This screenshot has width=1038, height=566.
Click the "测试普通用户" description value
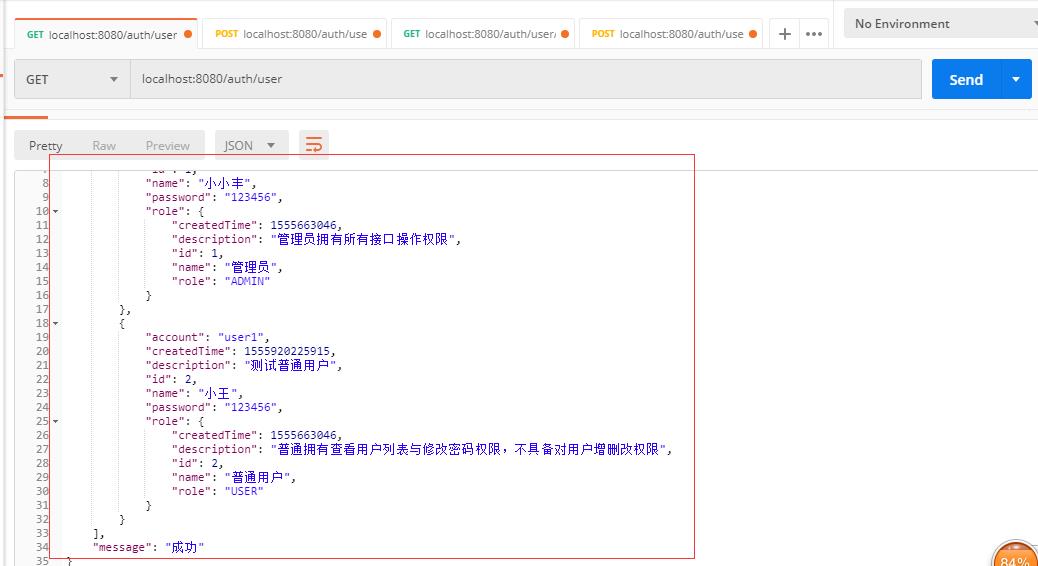tap(290, 365)
